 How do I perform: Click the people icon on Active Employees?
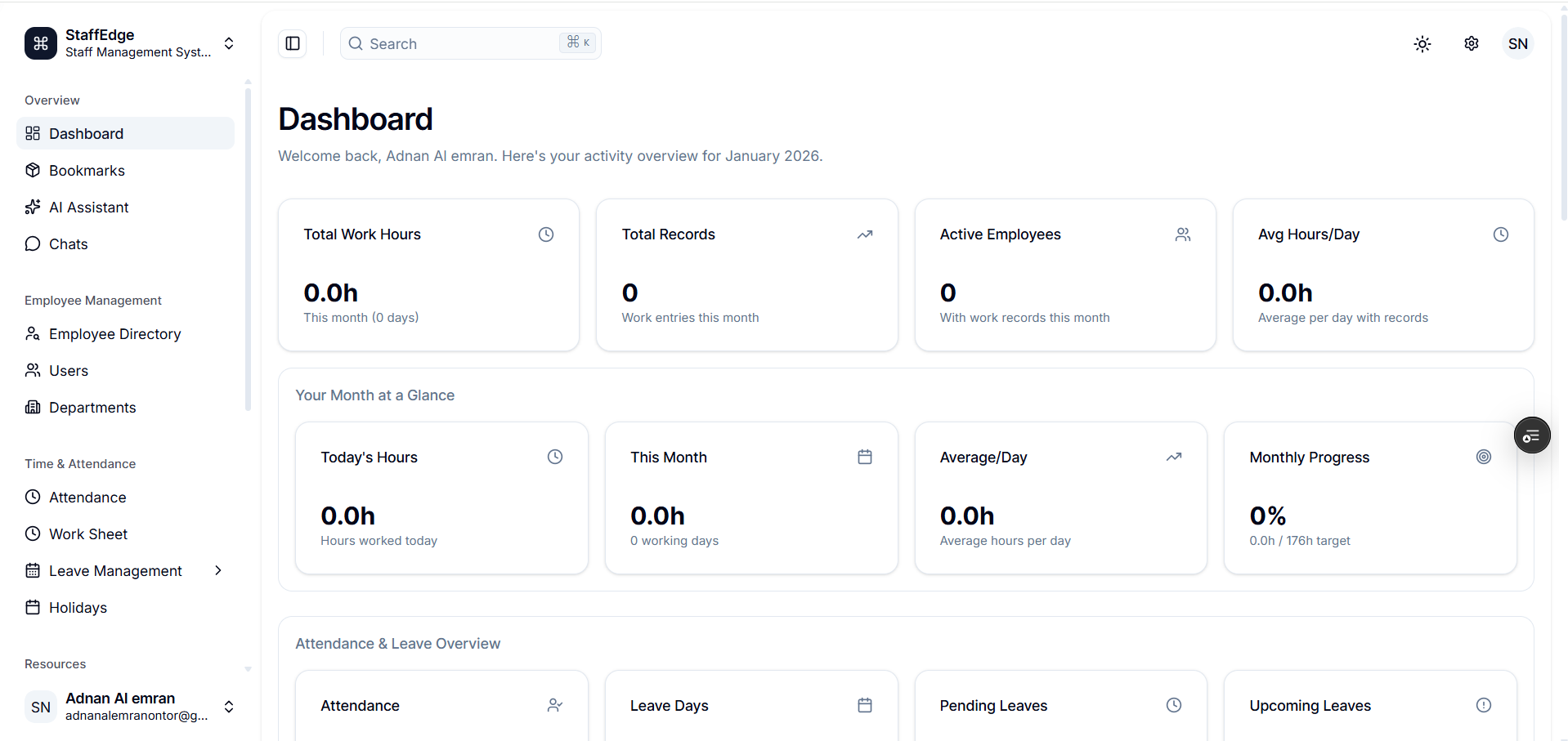tap(1183, 234)
